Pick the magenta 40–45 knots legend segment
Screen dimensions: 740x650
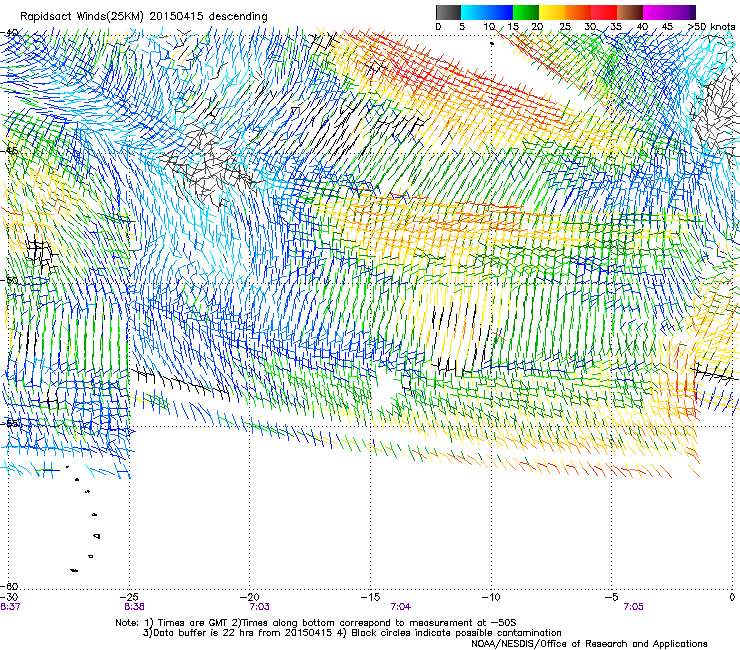[x=656, y=12]
